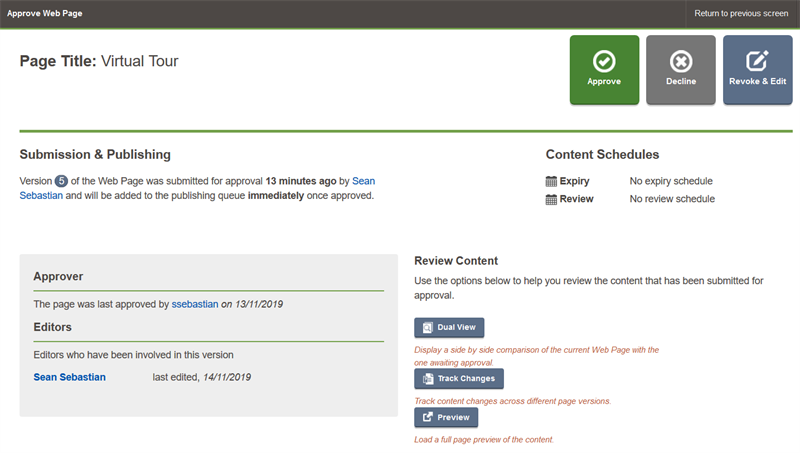Open submitter Sean Sebastian's profile link
This screenshot has height=453, width=800.
(364, 181)
